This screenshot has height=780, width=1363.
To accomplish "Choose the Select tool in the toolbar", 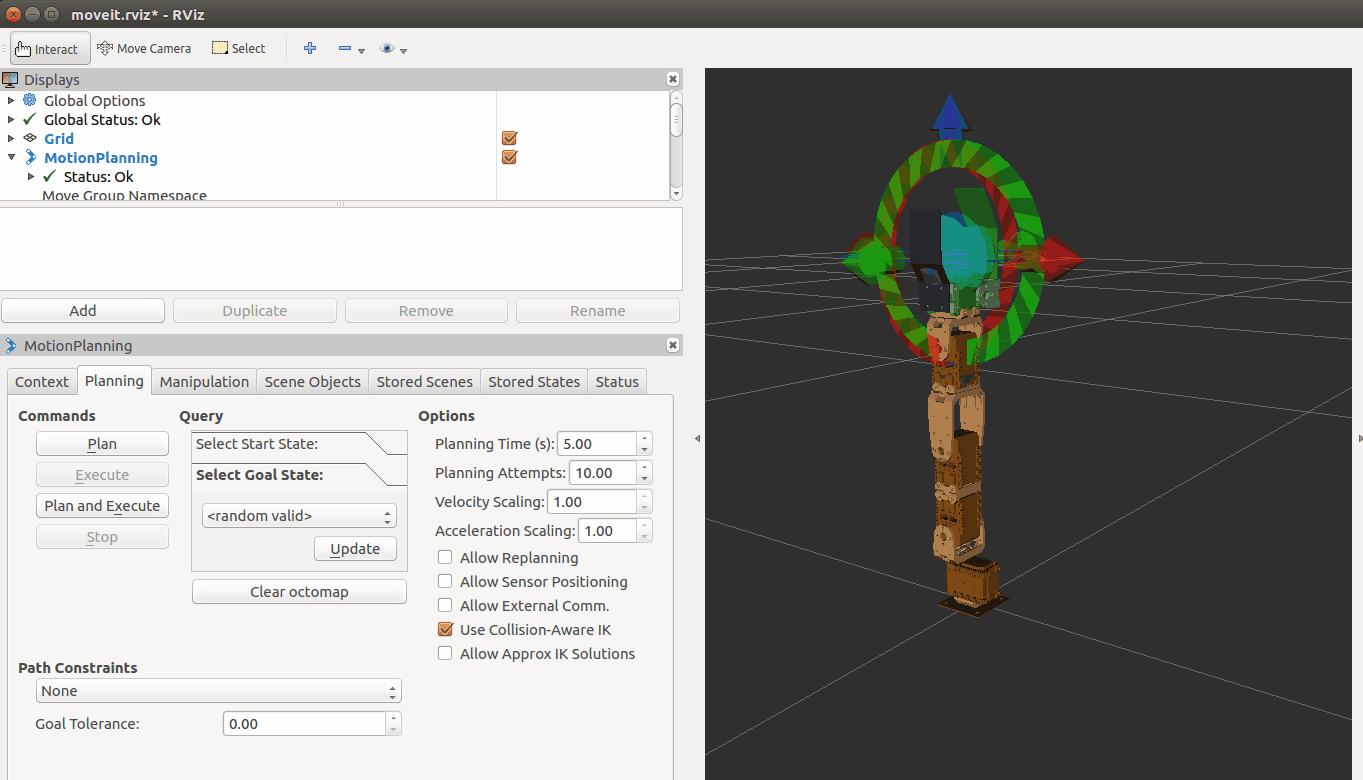I will (238, 48).
